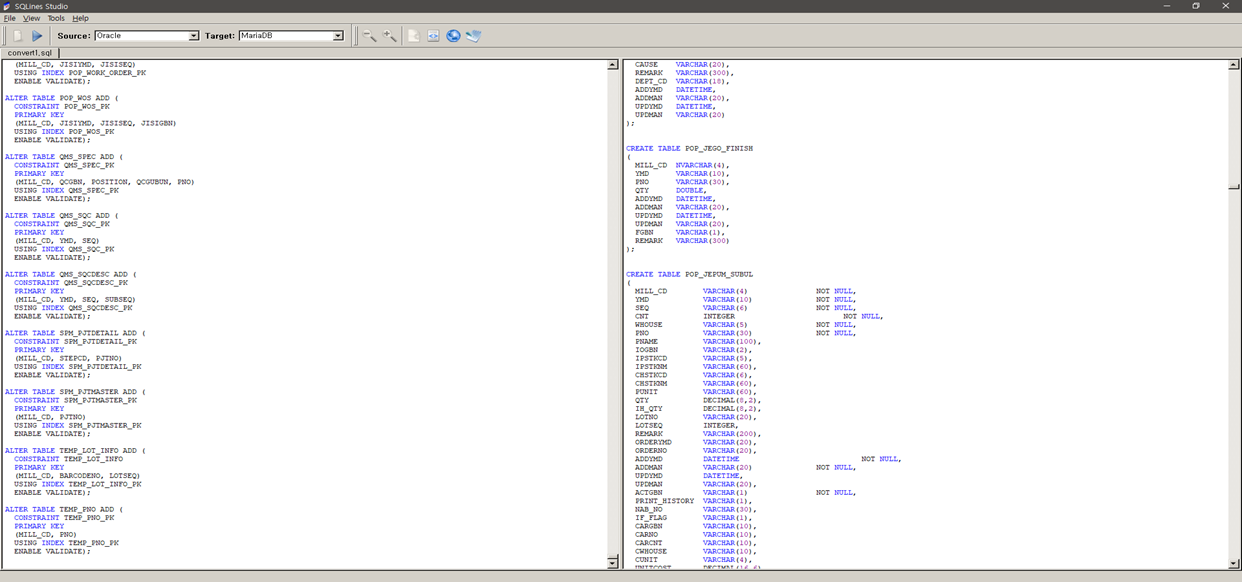Click the target pane scroll up arrow
1242x582 pixels.
[1234, 65]
